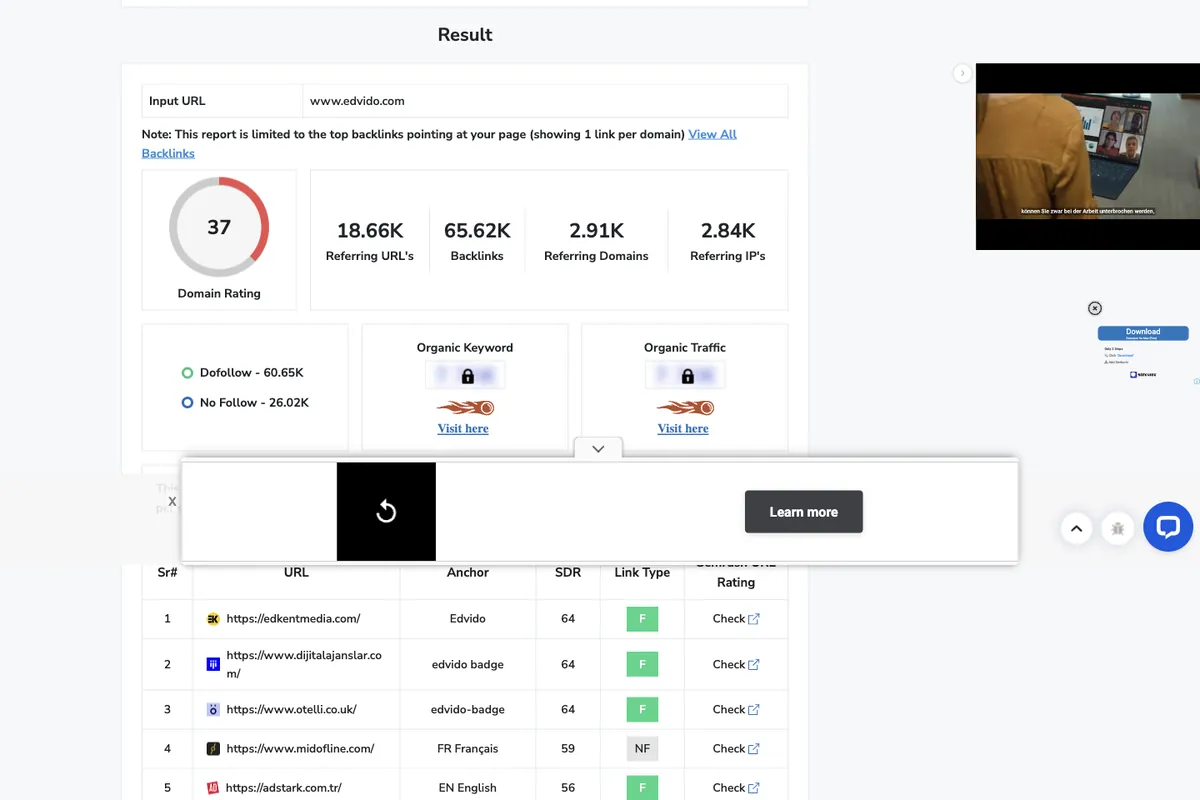The width and height of the screenshot is (1200, 800).
Task: Open https://adstark.com.tr/ URL
Action: click(284, 787)
